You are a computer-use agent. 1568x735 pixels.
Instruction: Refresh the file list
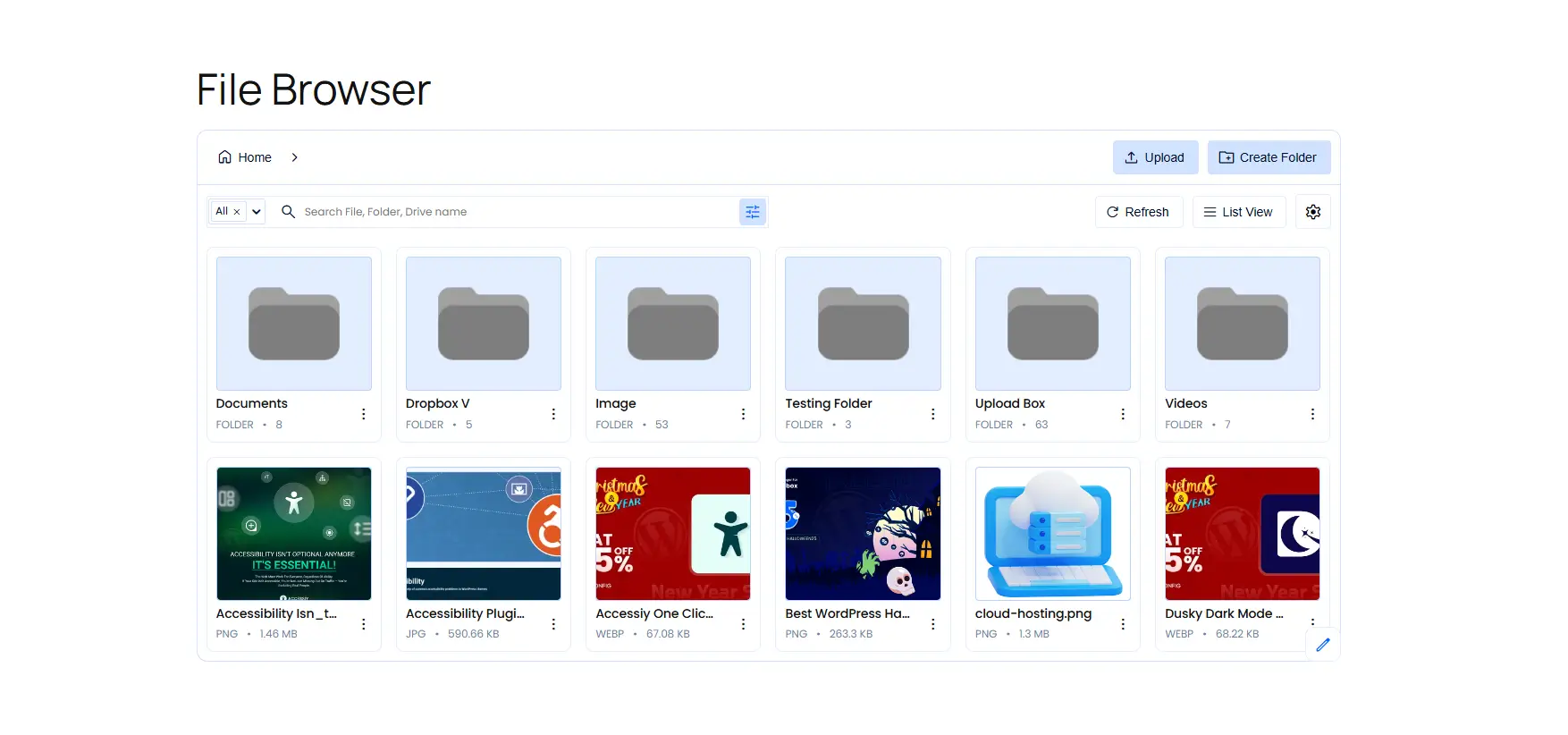click(1138, 212)
